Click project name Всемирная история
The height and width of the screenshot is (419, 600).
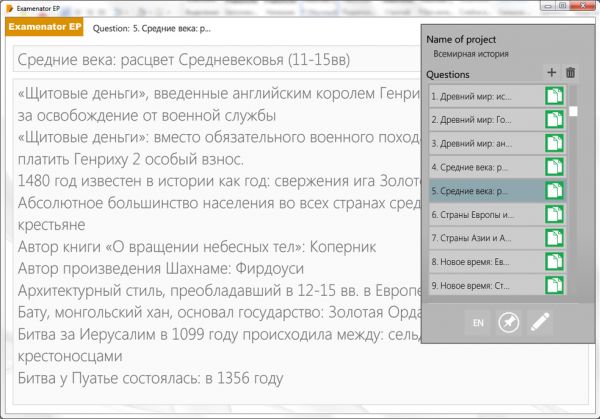click(471, 54)
